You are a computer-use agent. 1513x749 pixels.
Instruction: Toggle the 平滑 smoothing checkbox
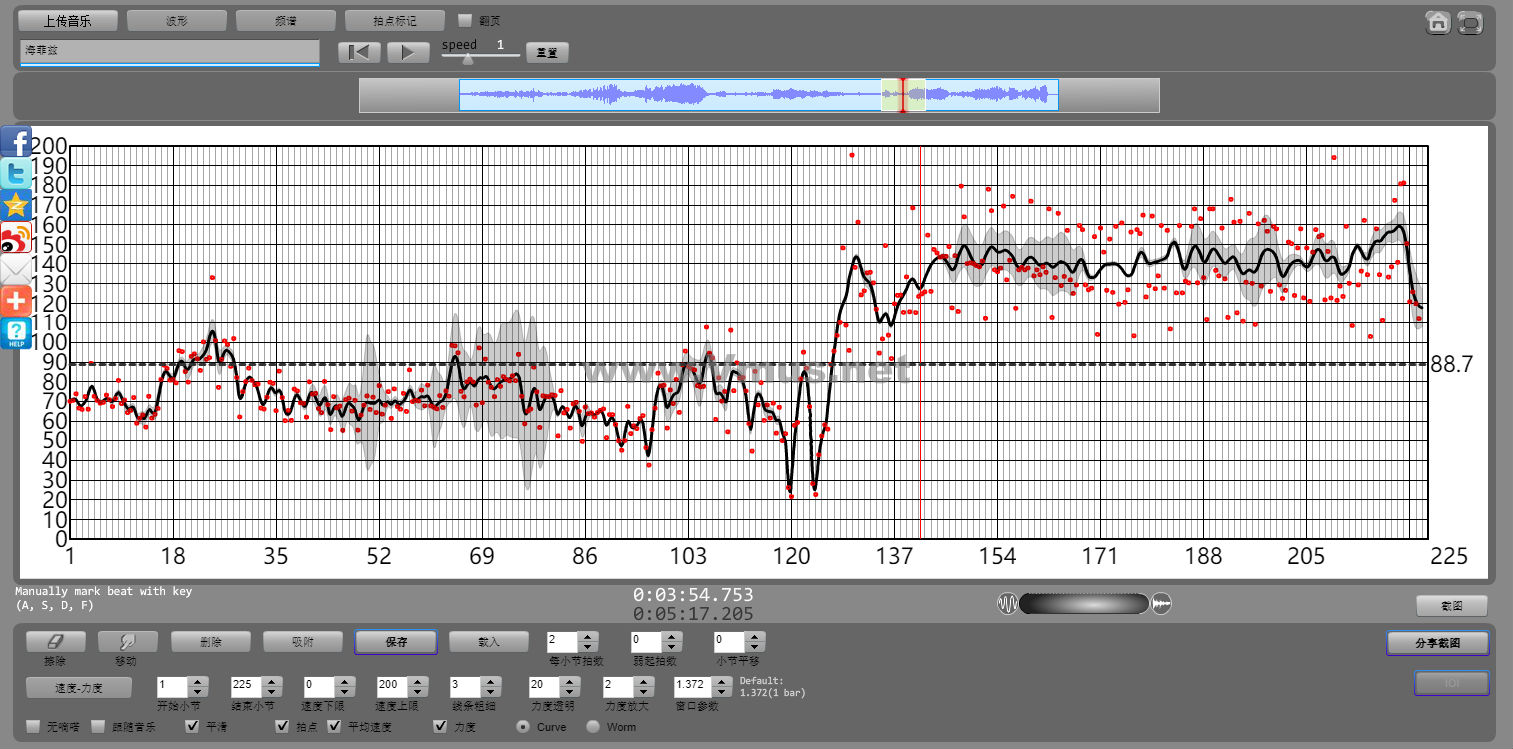(x=193, y=727)
